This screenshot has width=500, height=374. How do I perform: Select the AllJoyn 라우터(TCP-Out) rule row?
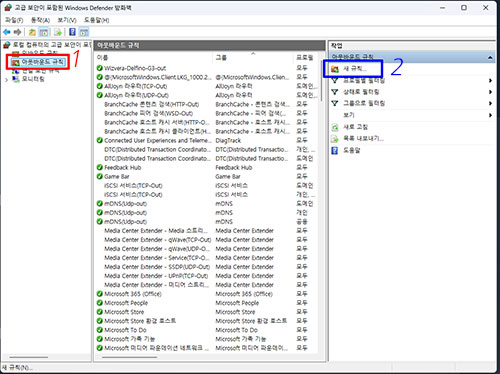(207, 86)
